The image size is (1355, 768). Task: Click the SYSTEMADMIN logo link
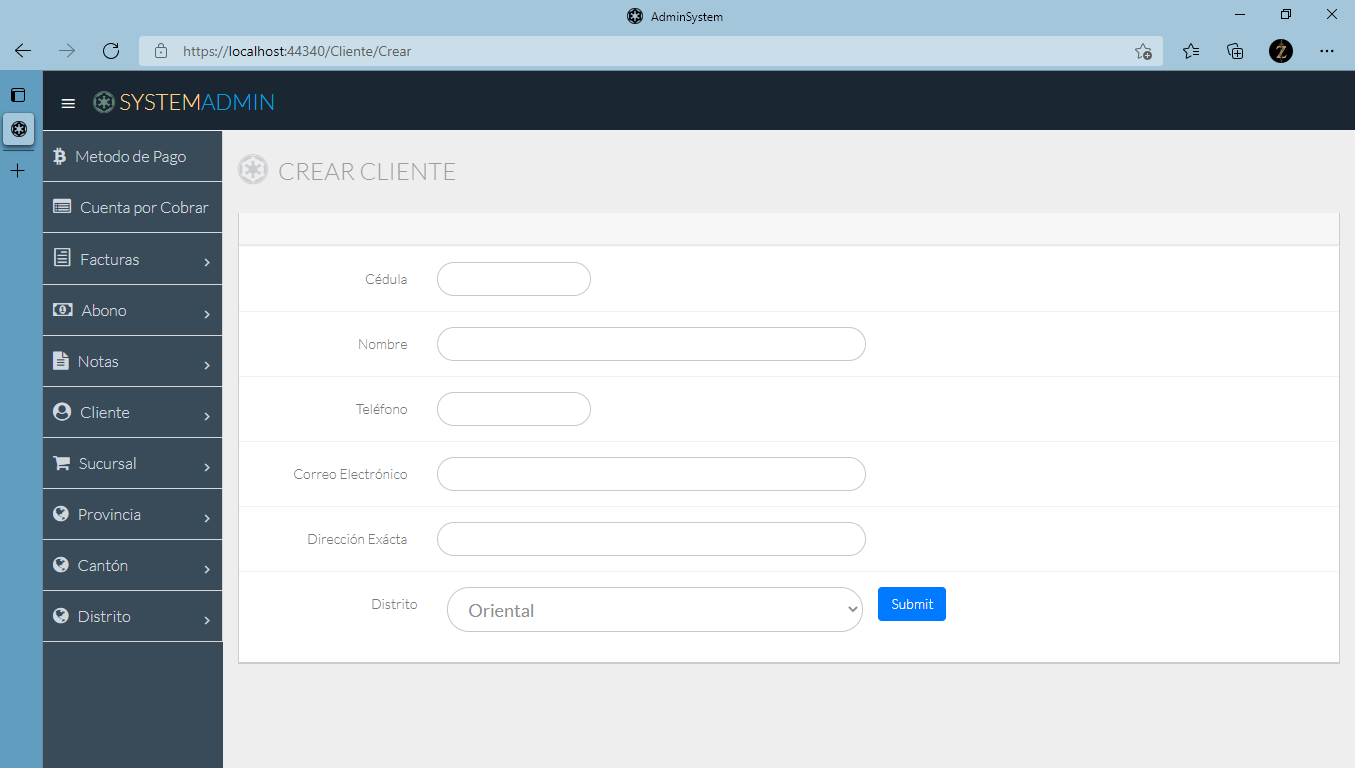coord(184,102)
